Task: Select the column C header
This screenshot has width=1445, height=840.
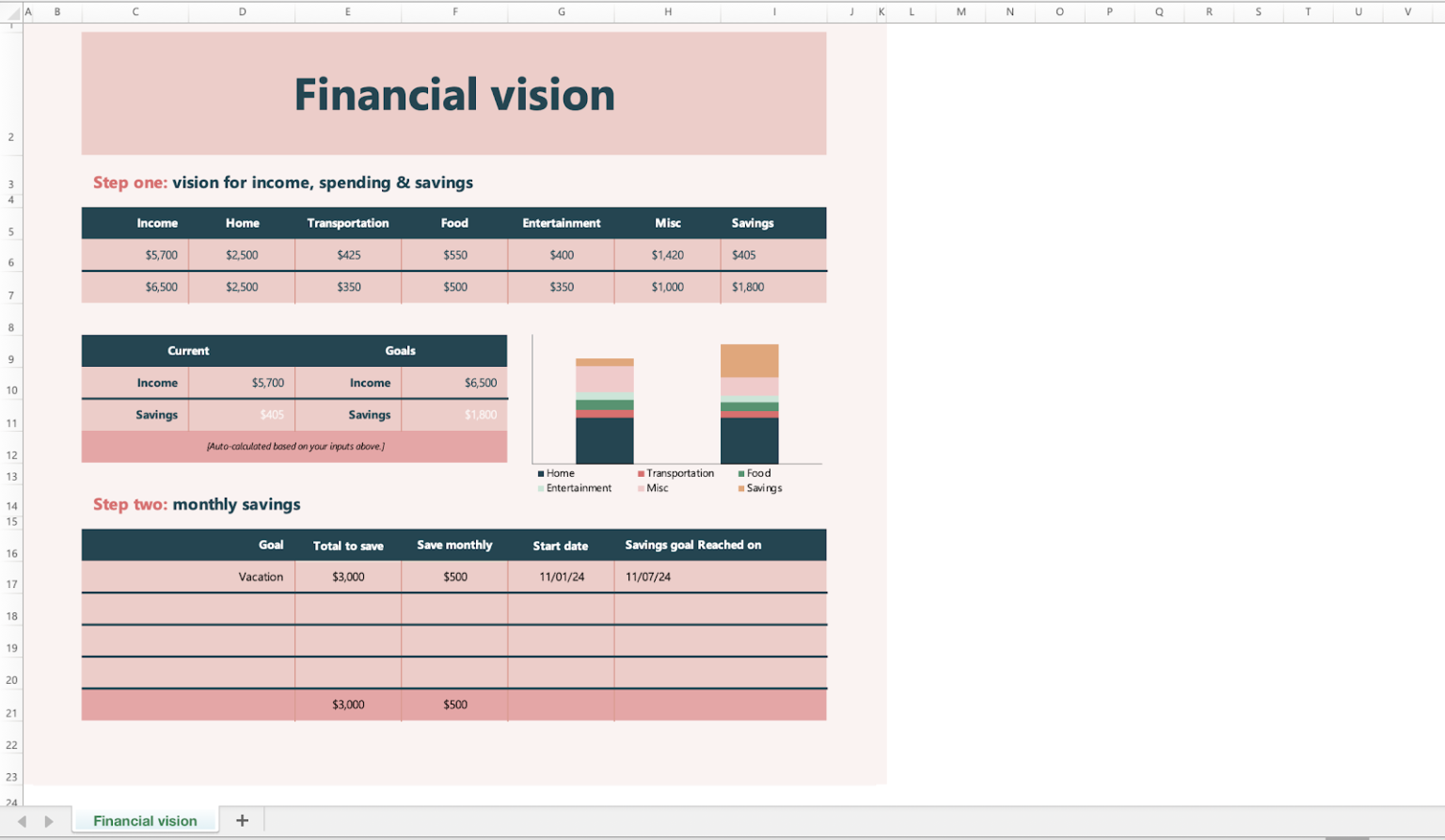Action: 135,12
